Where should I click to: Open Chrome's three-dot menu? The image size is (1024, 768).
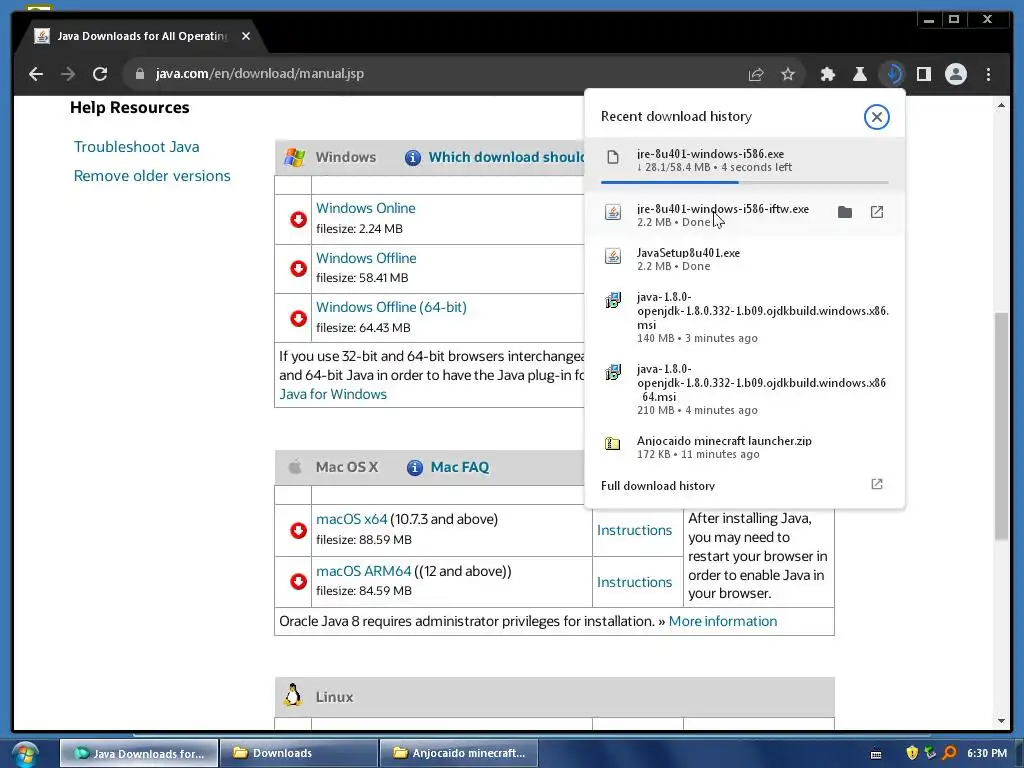988,74
